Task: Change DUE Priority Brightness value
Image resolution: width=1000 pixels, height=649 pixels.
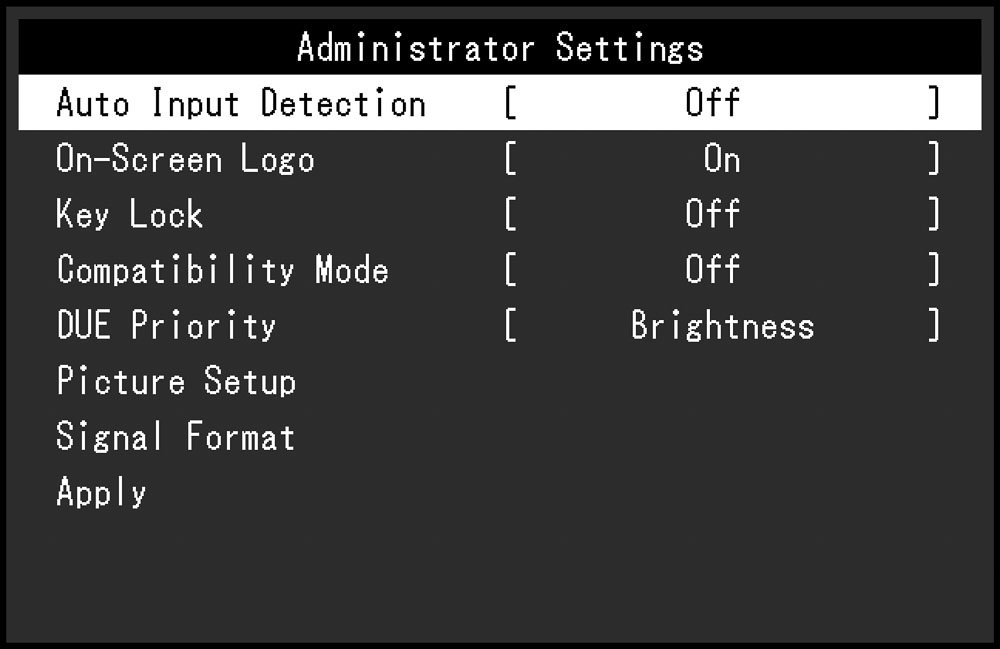Action: (x=723, y=325)
